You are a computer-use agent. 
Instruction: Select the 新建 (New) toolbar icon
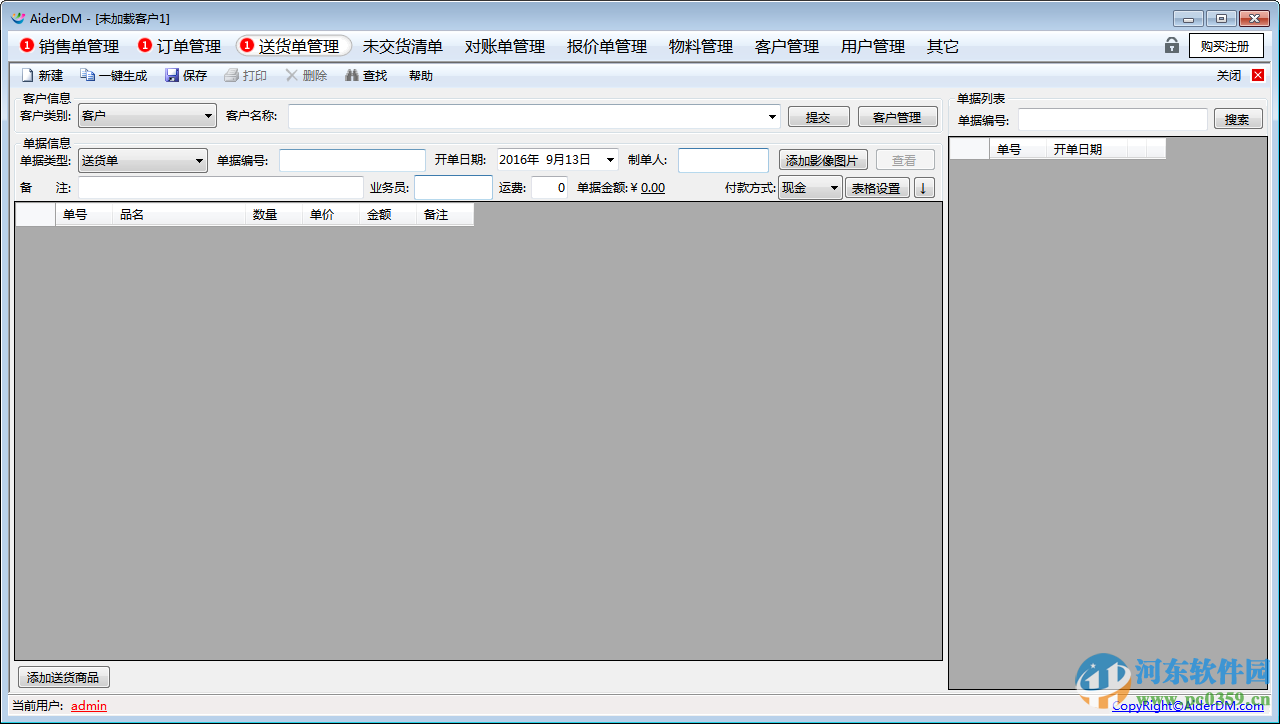42,74
